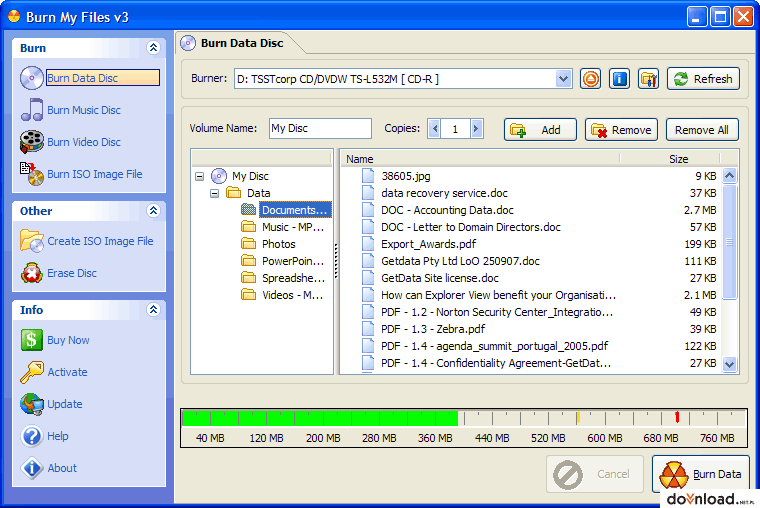Click the Burn Data Disc CD icon in sidebar
This screenshot has width=760, height=508.
[32, 78]
